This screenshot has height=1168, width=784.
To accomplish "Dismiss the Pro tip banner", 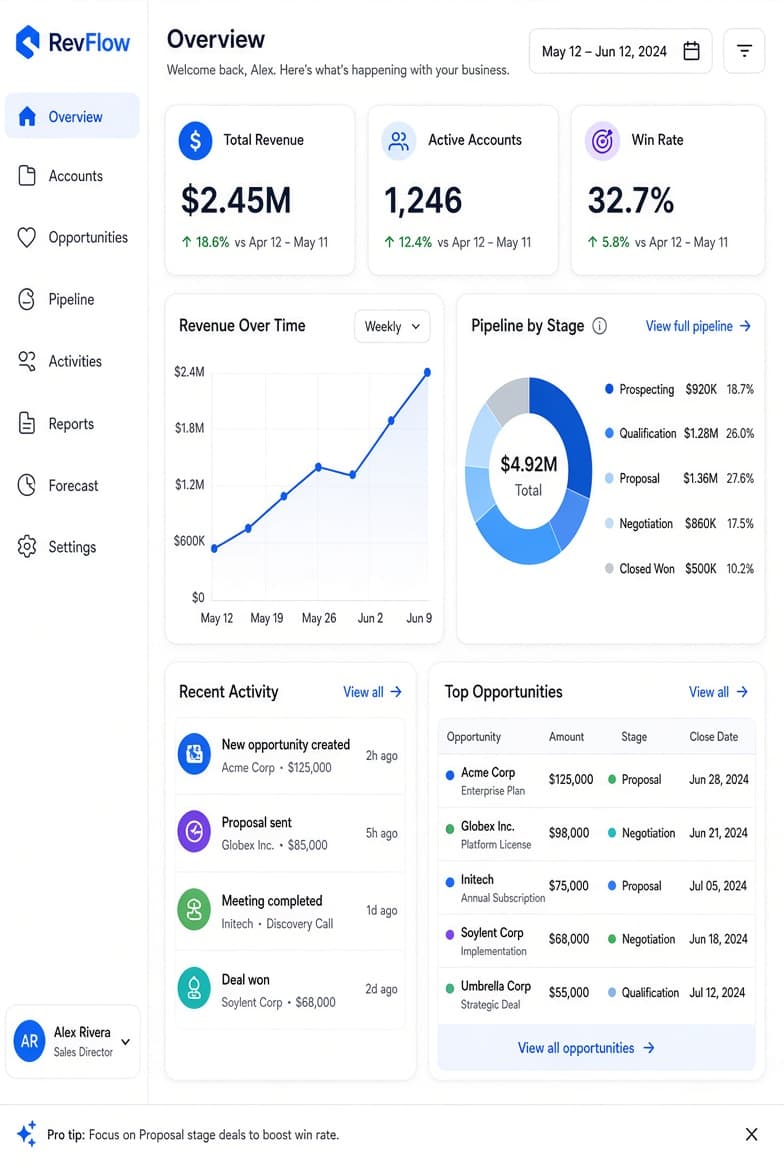I will pos(751,1134).
